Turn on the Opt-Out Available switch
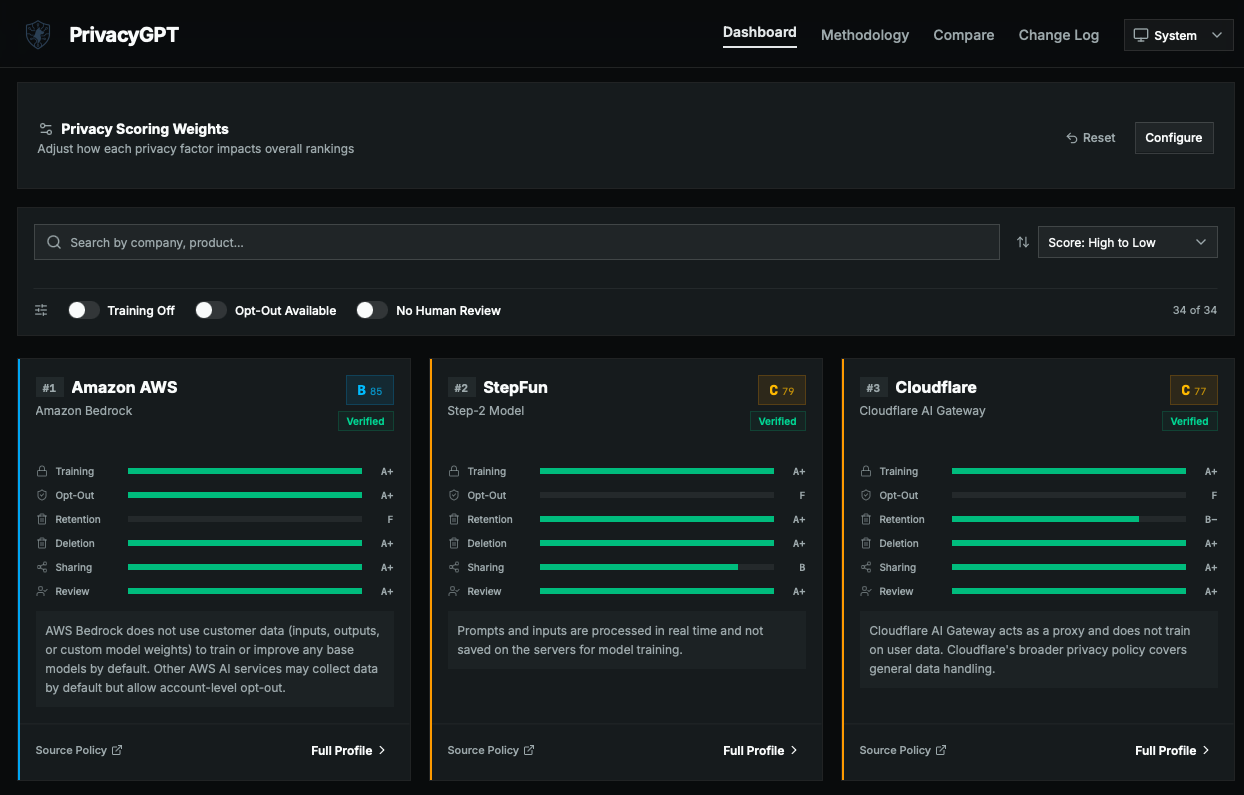Screen dimensions: 1244x795 [x=211, y=310]
